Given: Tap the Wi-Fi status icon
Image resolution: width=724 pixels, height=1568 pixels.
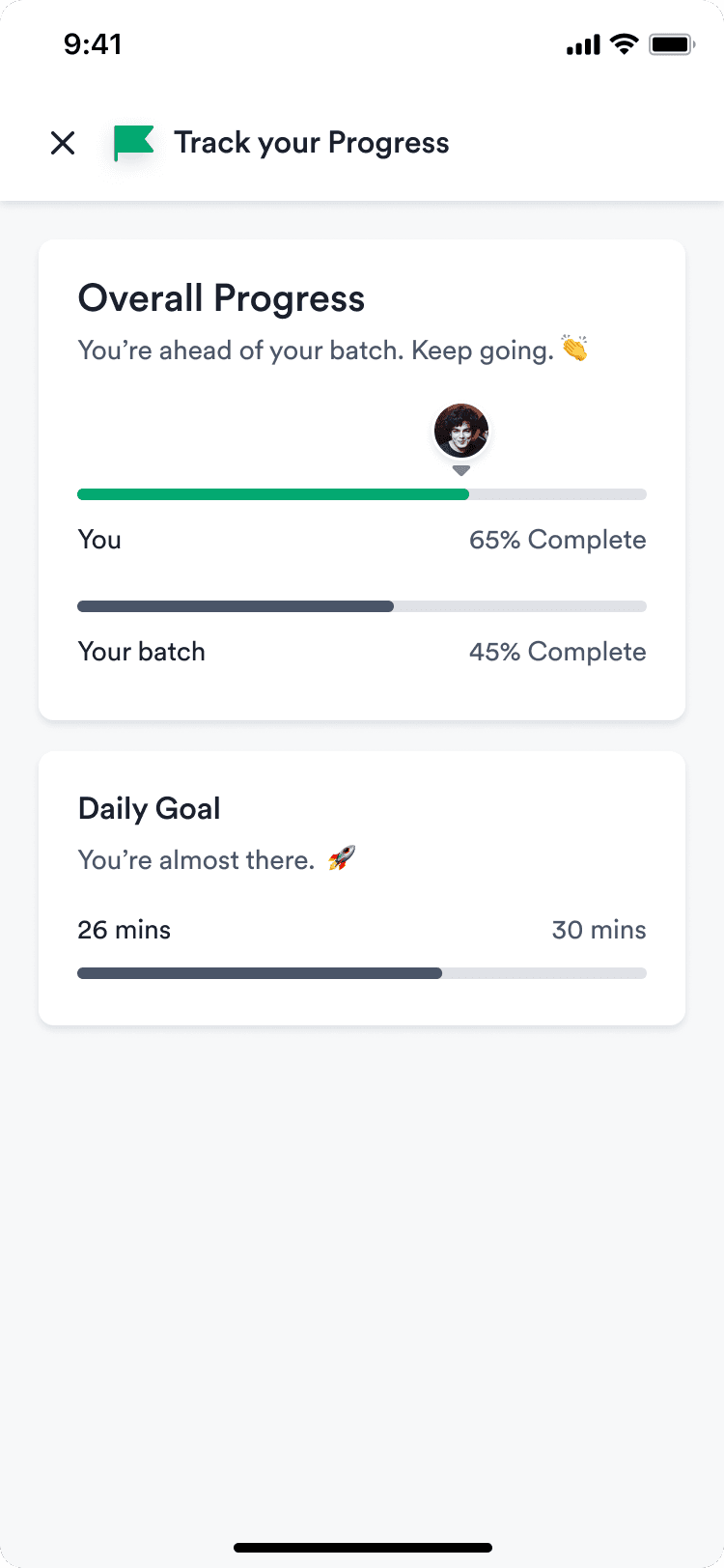Looking at the screenshot, I should point(625,44).
